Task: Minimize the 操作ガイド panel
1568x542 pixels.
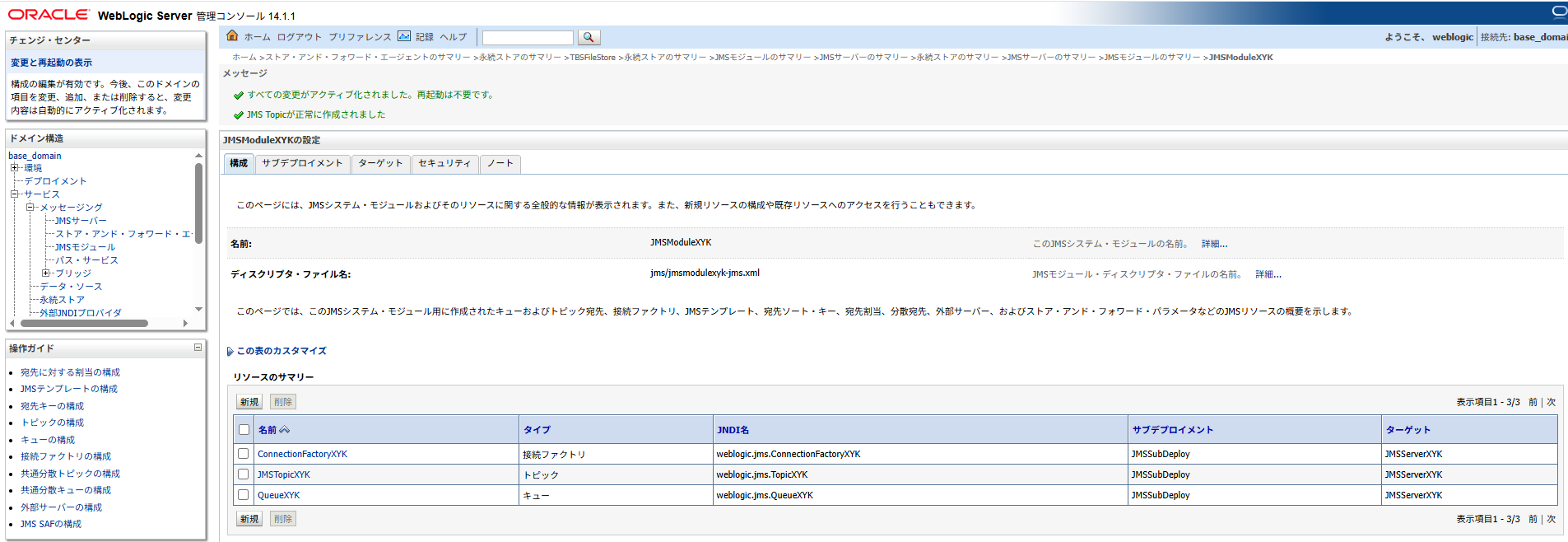Action: (x=198, y=348)
